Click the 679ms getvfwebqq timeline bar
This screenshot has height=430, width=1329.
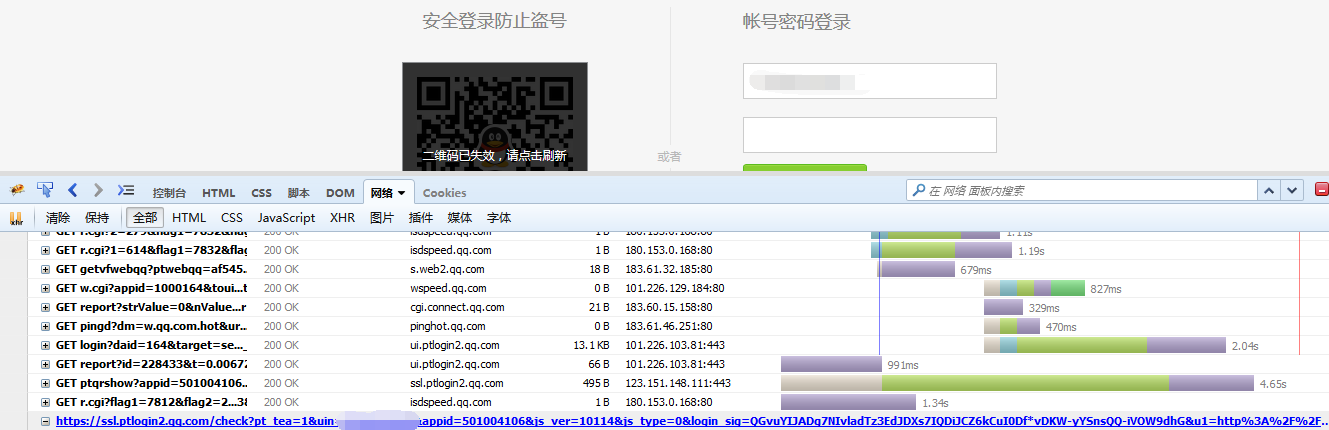click(x=917, y=269)
